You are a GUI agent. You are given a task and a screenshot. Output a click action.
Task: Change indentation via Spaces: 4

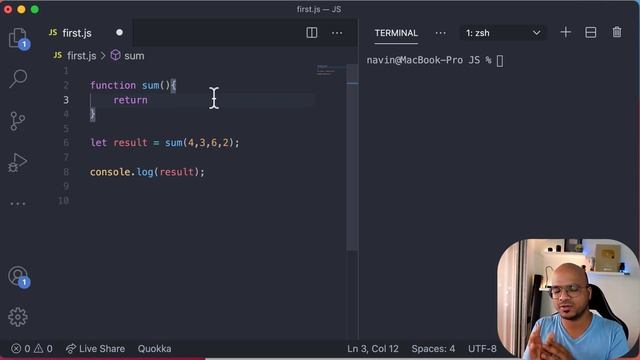(433, 349)
